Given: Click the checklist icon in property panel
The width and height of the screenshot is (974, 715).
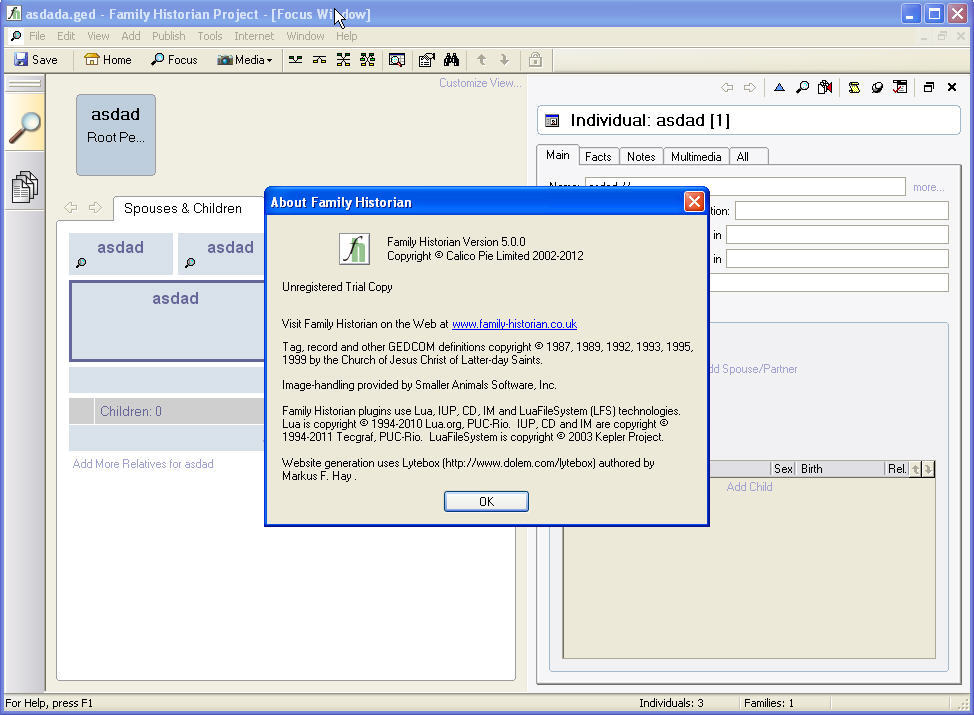Looking at the screenshot, I should tap(900, 88).
